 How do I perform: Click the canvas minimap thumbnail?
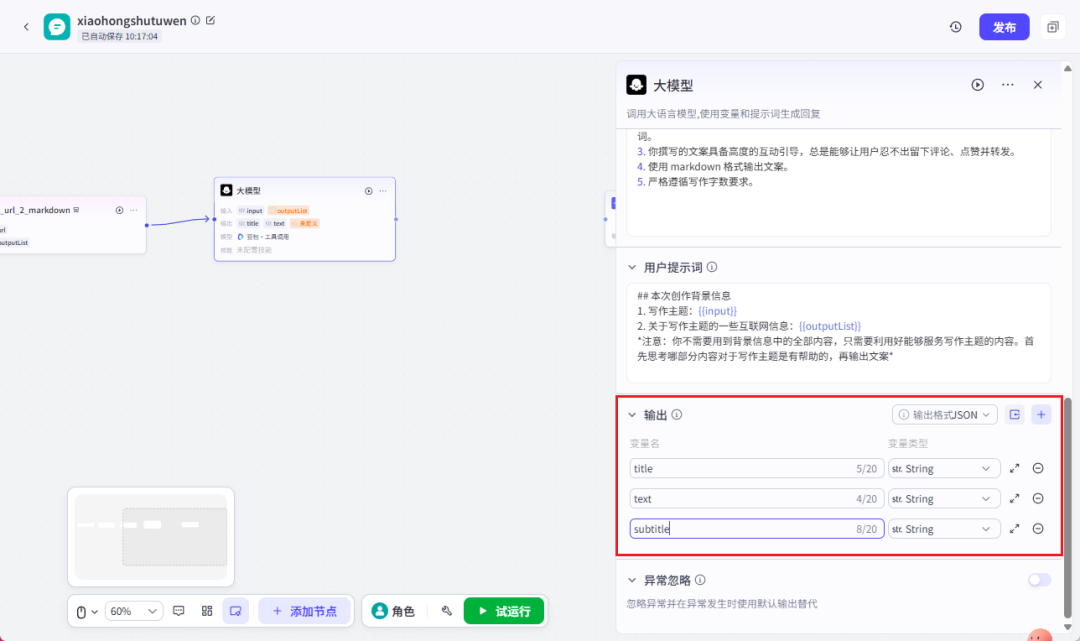pyautogui.click(x=151, y=536)
